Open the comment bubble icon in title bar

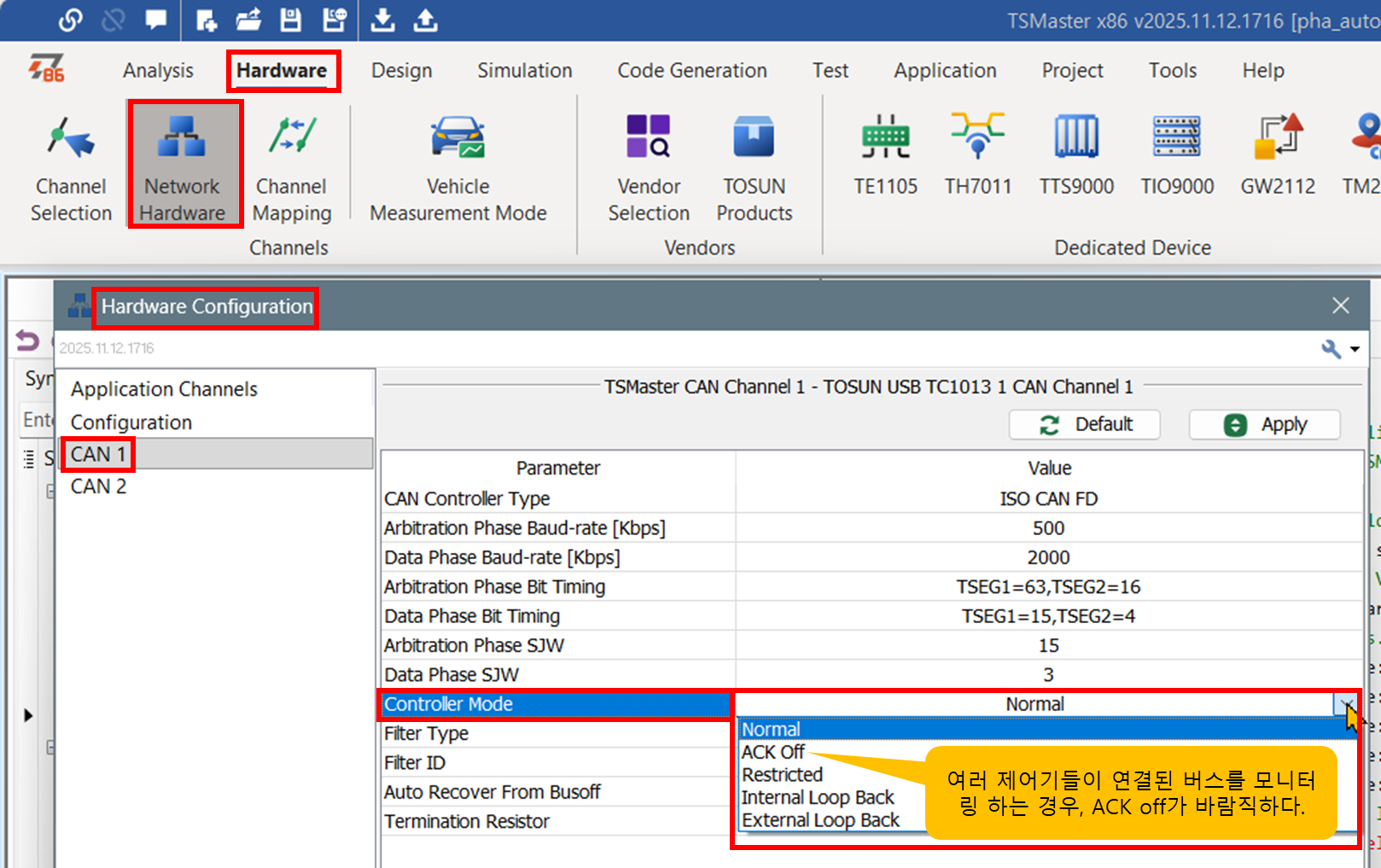156,20
